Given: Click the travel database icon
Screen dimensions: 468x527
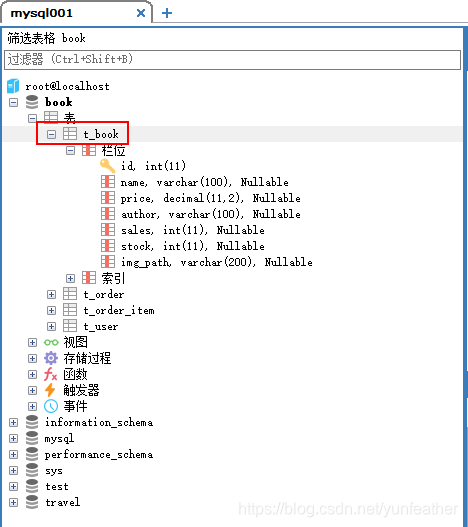Looking at the screenshot, I should (x=32, y=502).
